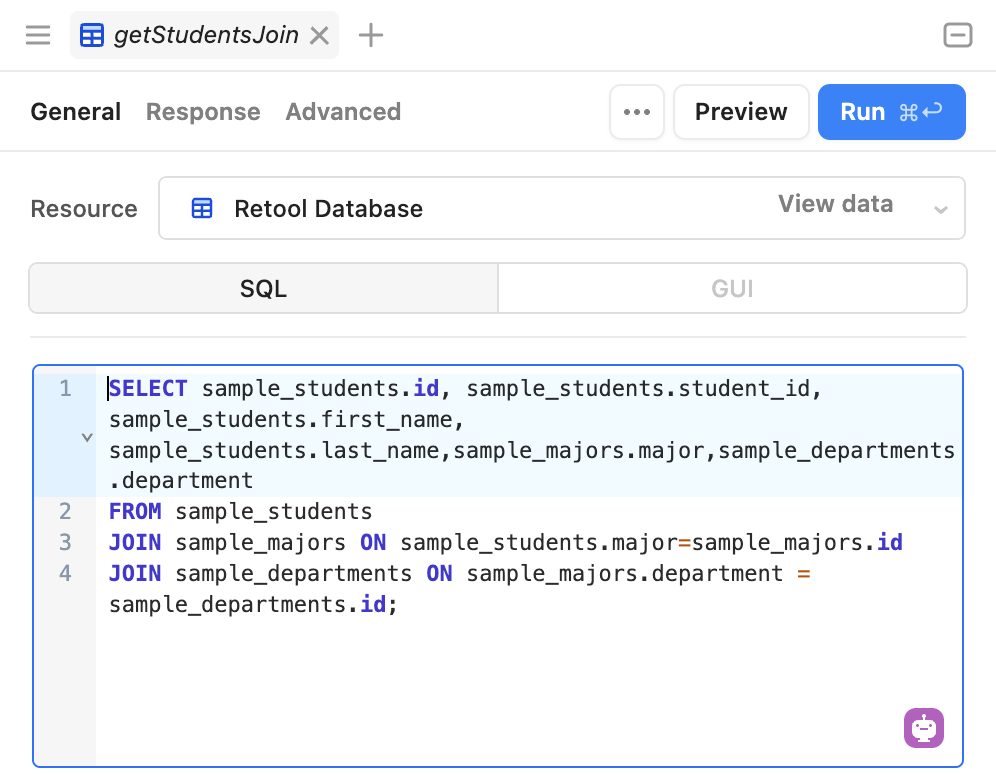Click the table icon on the getStudentsJoin tab
Screen dimensions: 996x774
point(92,36)
